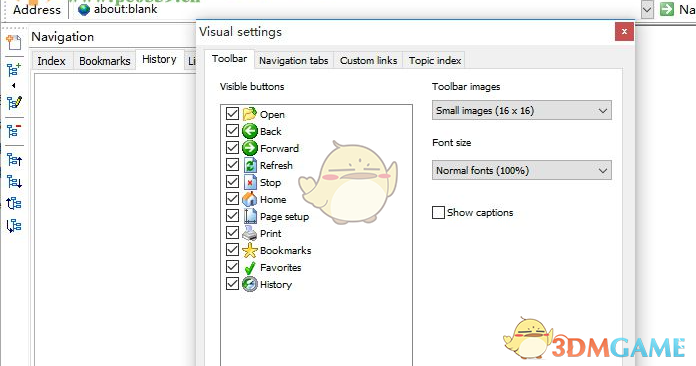The image size is (696, 366).
Task: Click the green Forward arrow icon
Action: point(249,148)
